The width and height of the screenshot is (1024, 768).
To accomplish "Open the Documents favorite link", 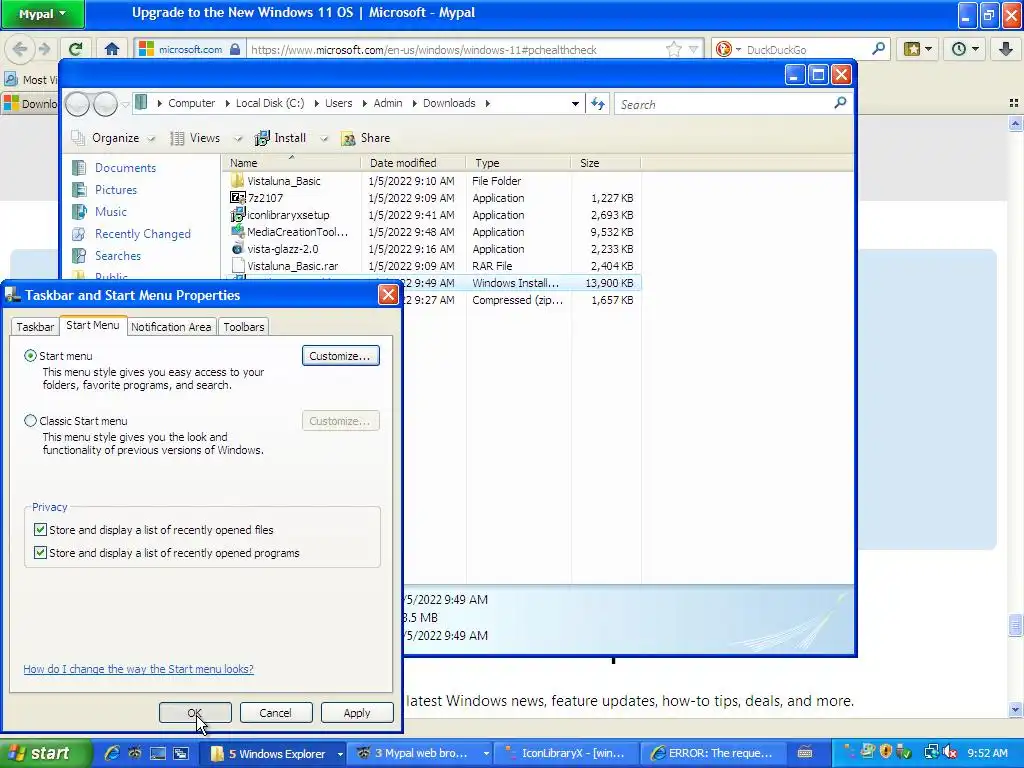I will click(x=125, y=168).
